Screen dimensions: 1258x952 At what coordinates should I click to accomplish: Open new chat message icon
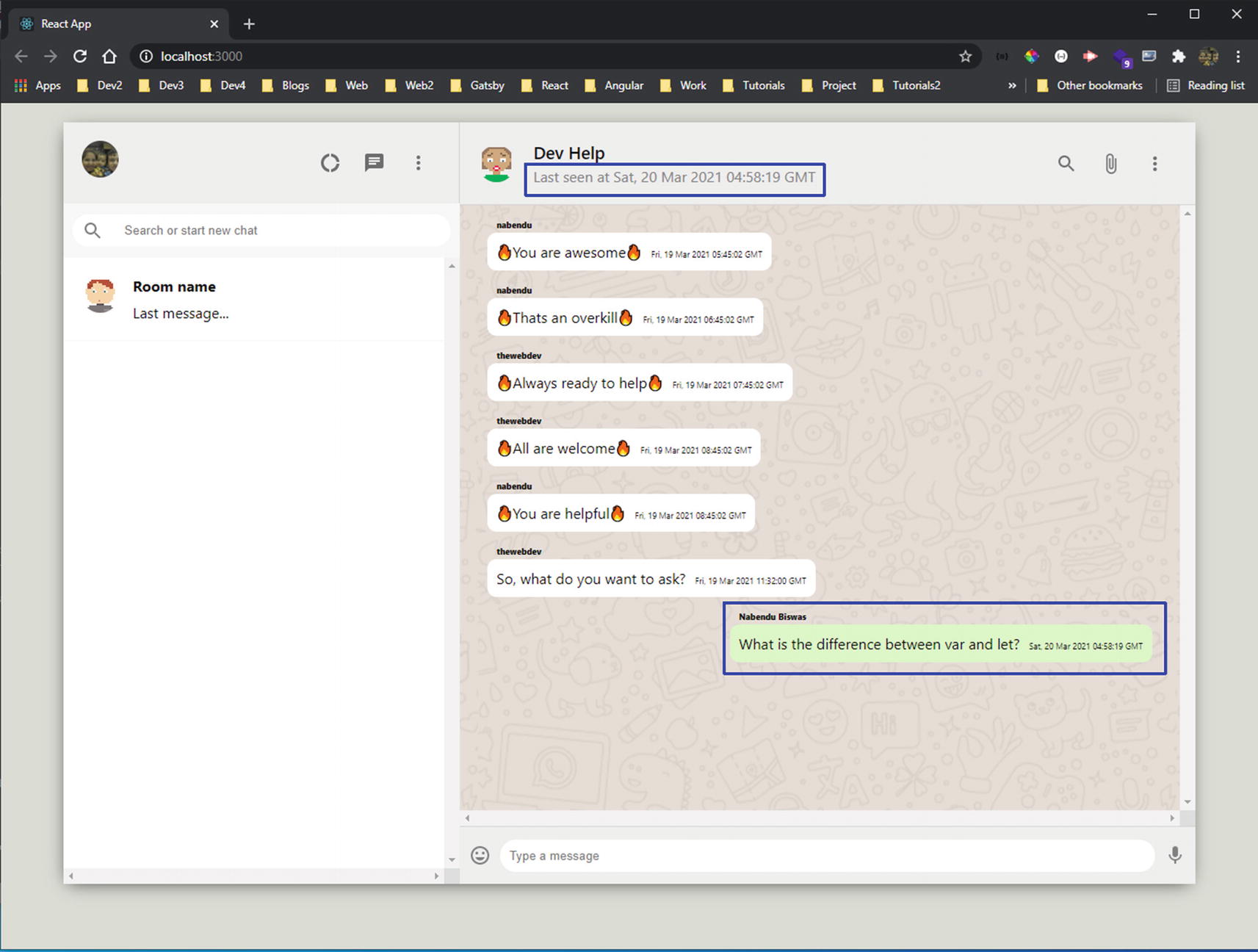[x=374, y=162]
